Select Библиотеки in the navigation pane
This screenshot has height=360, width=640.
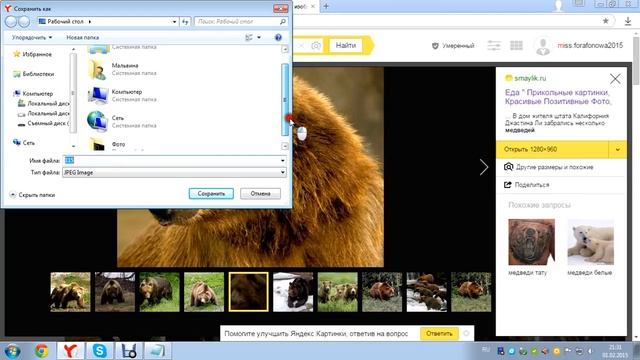coord(34,74)
